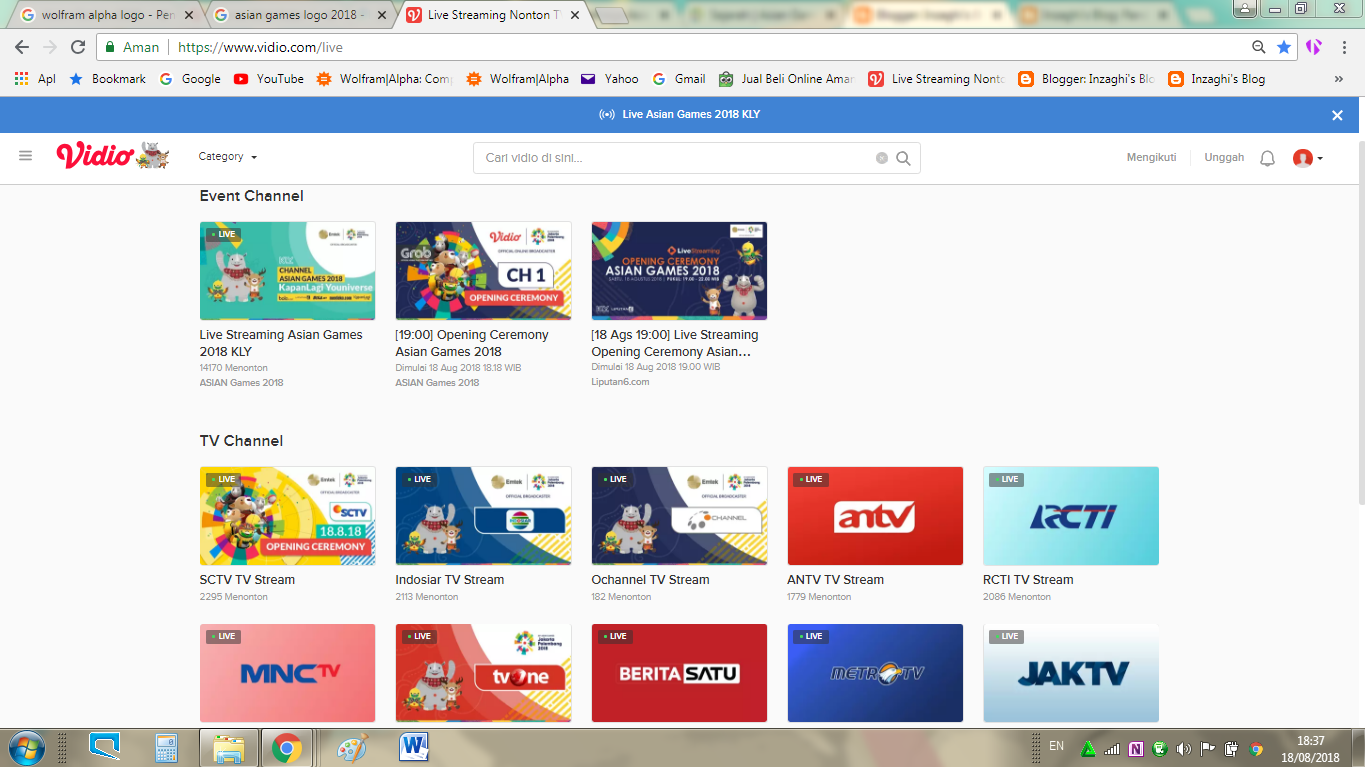Open the CH 1 Opening Ceremony thumbnail

[x=484, y=271]
